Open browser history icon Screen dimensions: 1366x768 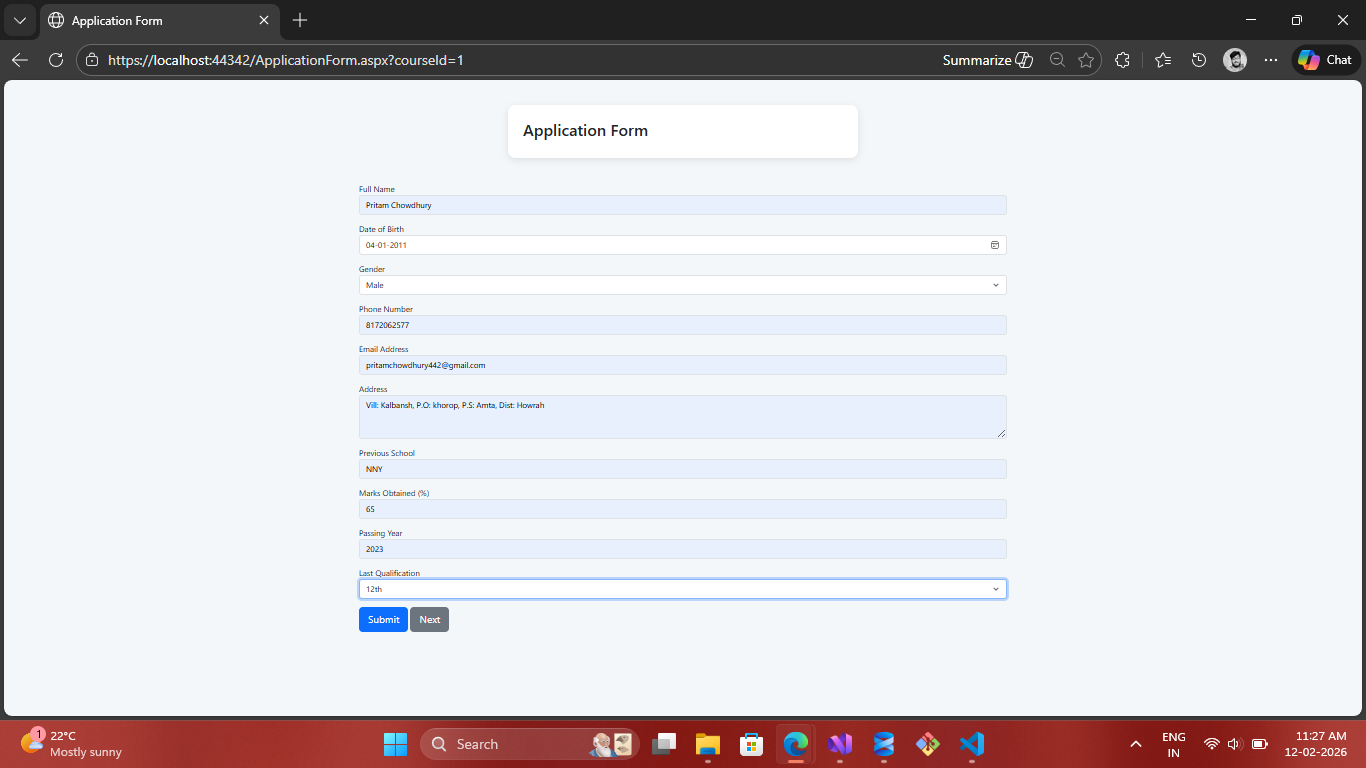(x=1199, y=60)
